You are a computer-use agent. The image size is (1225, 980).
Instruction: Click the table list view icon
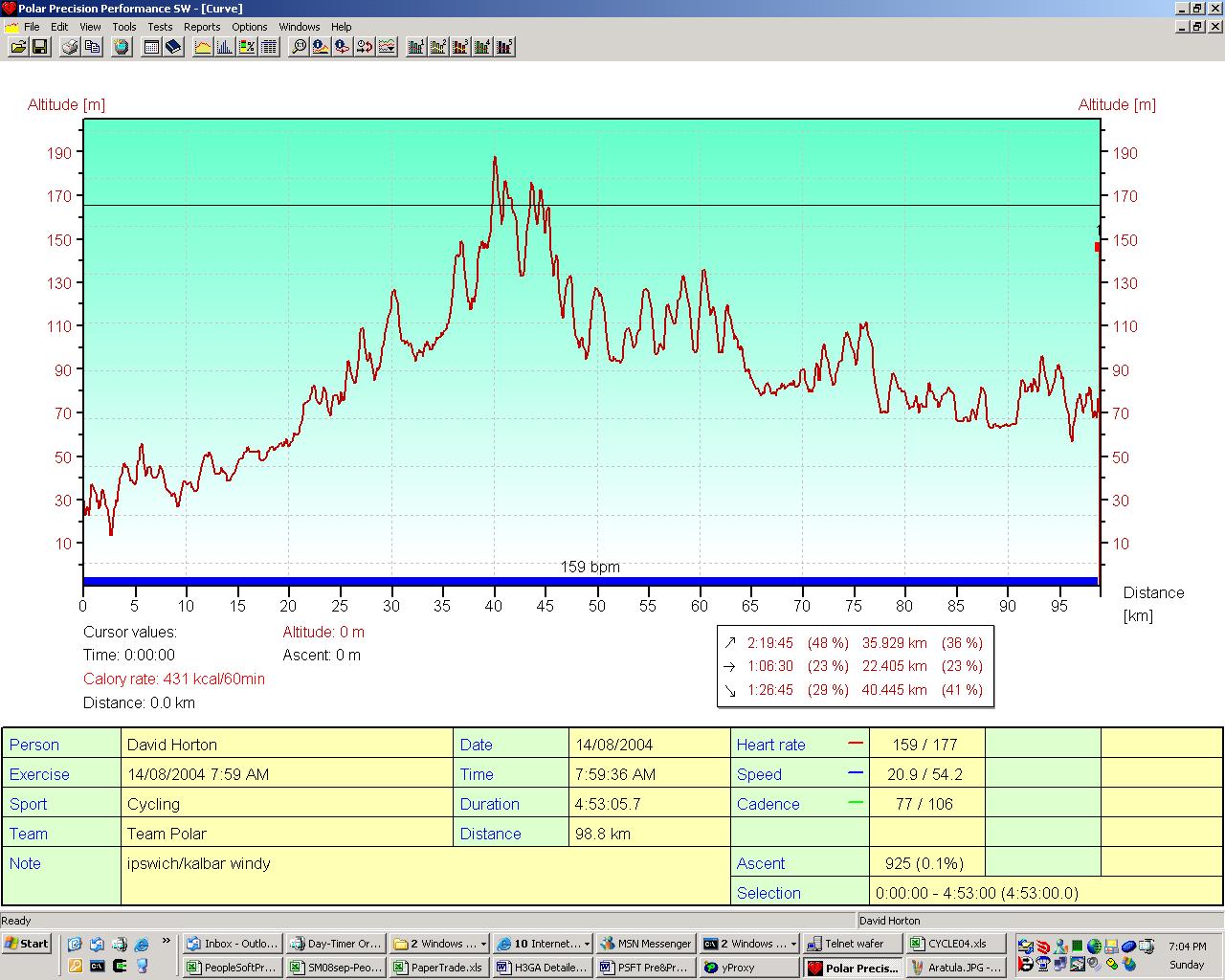[269, 46]
